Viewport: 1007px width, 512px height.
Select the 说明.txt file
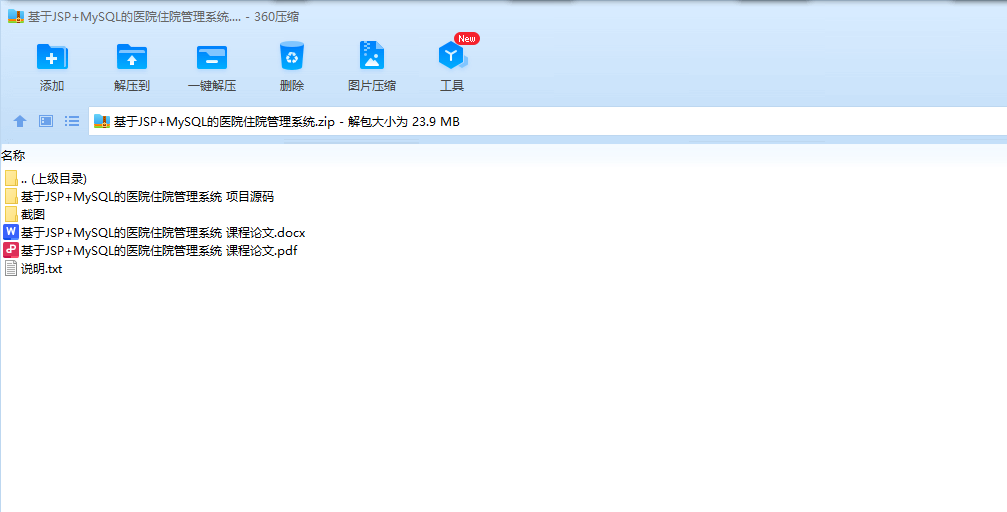coord(33,269)
